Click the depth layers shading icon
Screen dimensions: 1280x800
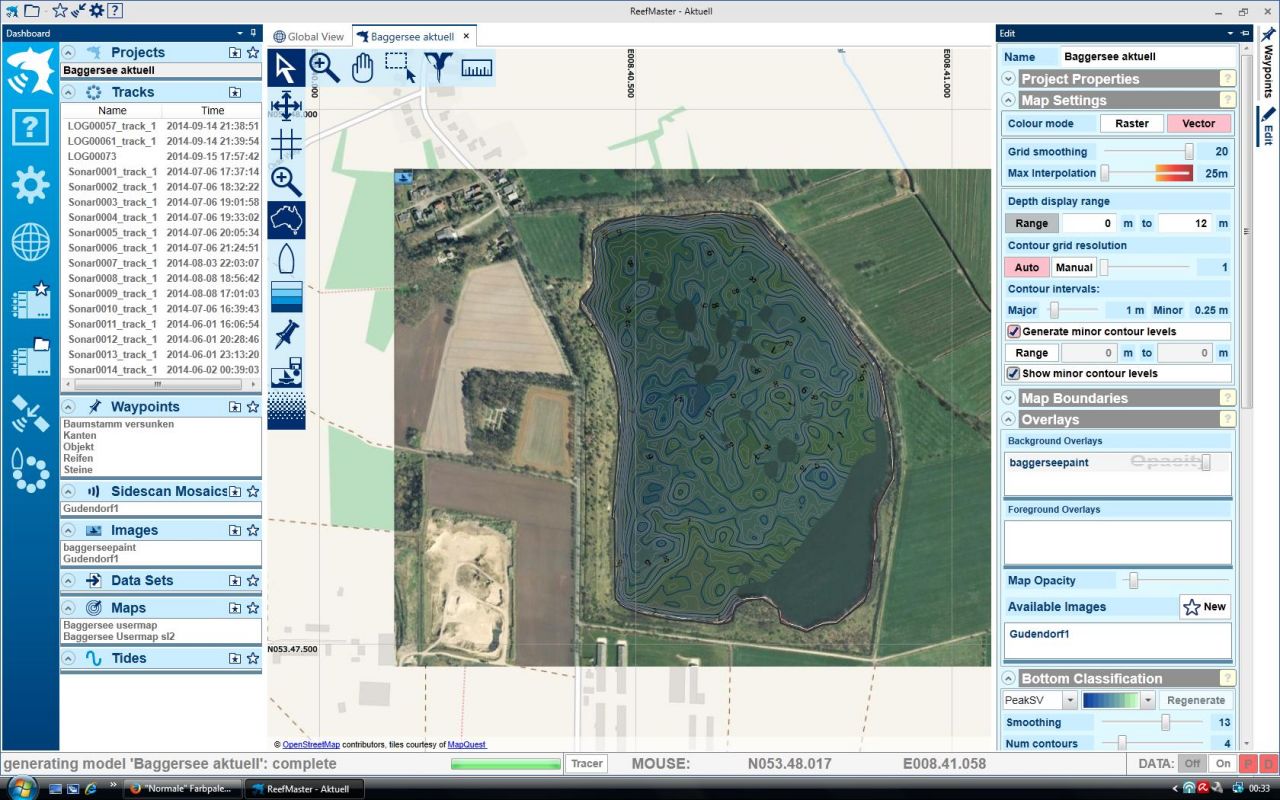286,296
